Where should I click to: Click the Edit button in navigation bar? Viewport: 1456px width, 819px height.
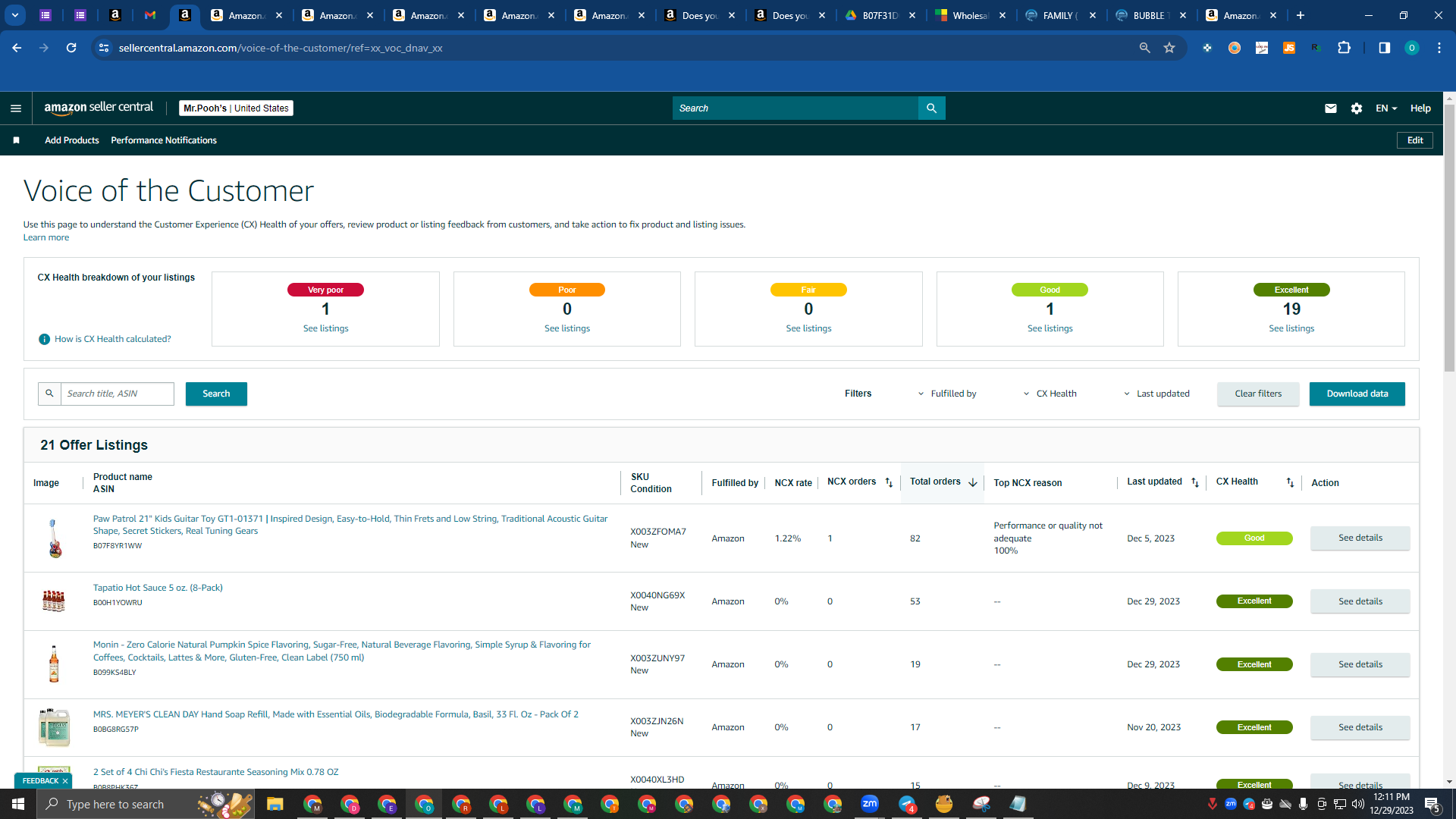click(x=1415, y=140)
